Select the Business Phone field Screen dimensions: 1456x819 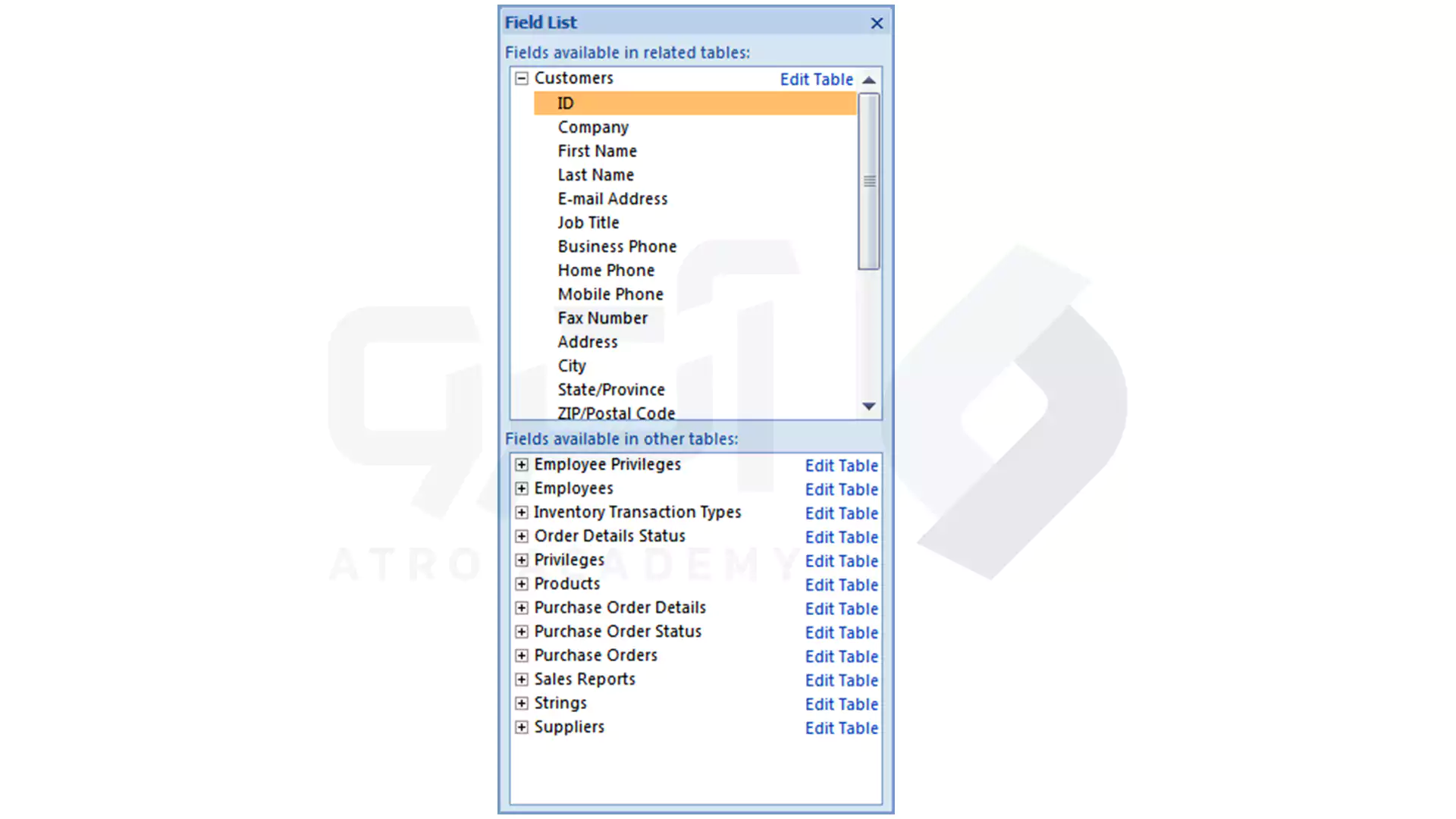(x=617, y=246)
